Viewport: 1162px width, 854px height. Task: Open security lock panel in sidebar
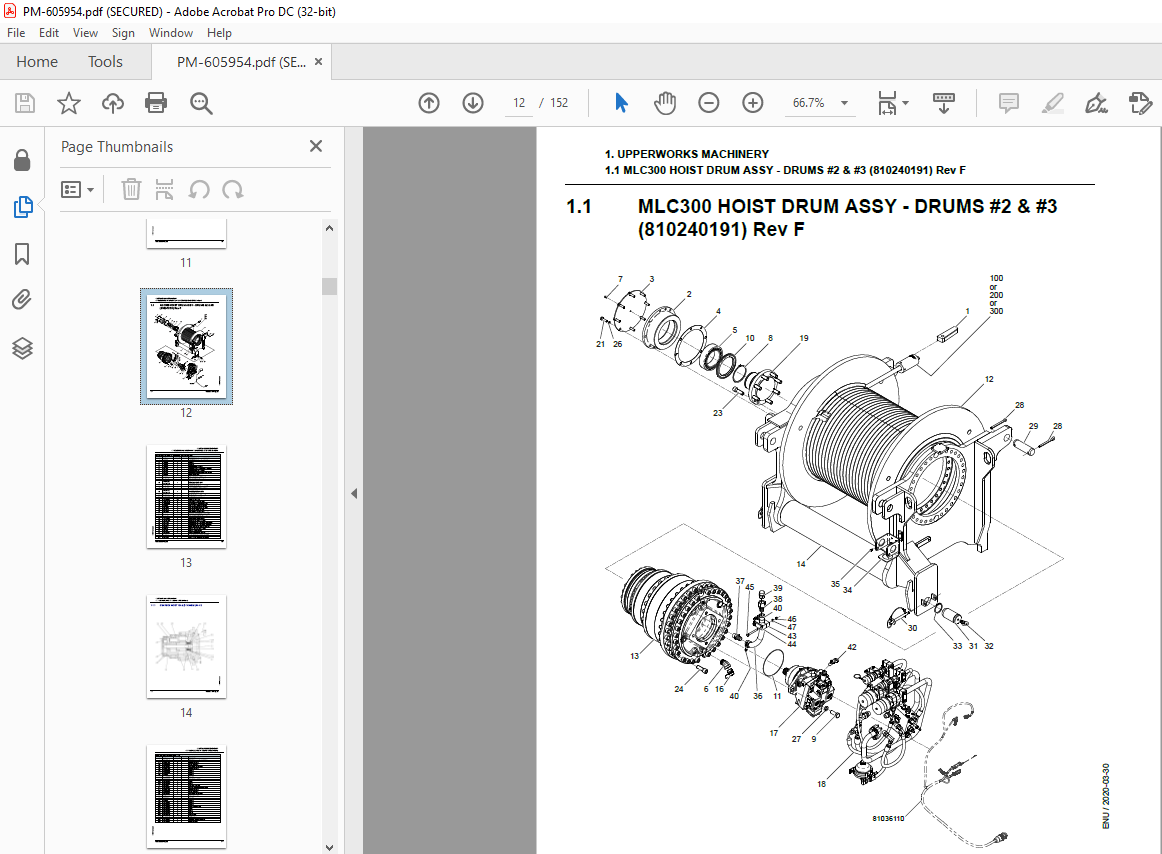[x=22, y=160]
